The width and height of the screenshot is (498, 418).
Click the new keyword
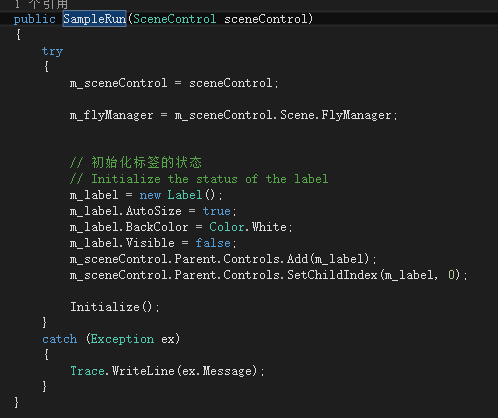point(150,195)
